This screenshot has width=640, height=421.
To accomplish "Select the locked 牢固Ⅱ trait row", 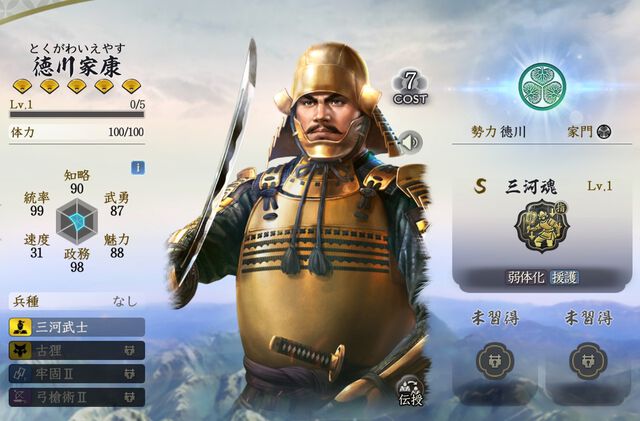I will [77, 374].
